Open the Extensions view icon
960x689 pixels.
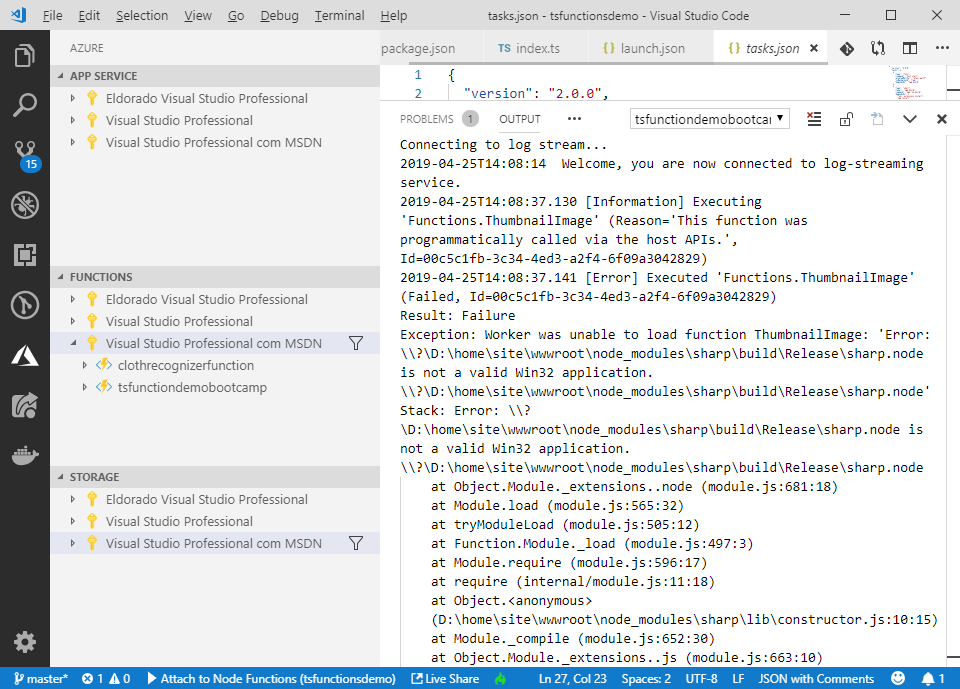point(24,255)
